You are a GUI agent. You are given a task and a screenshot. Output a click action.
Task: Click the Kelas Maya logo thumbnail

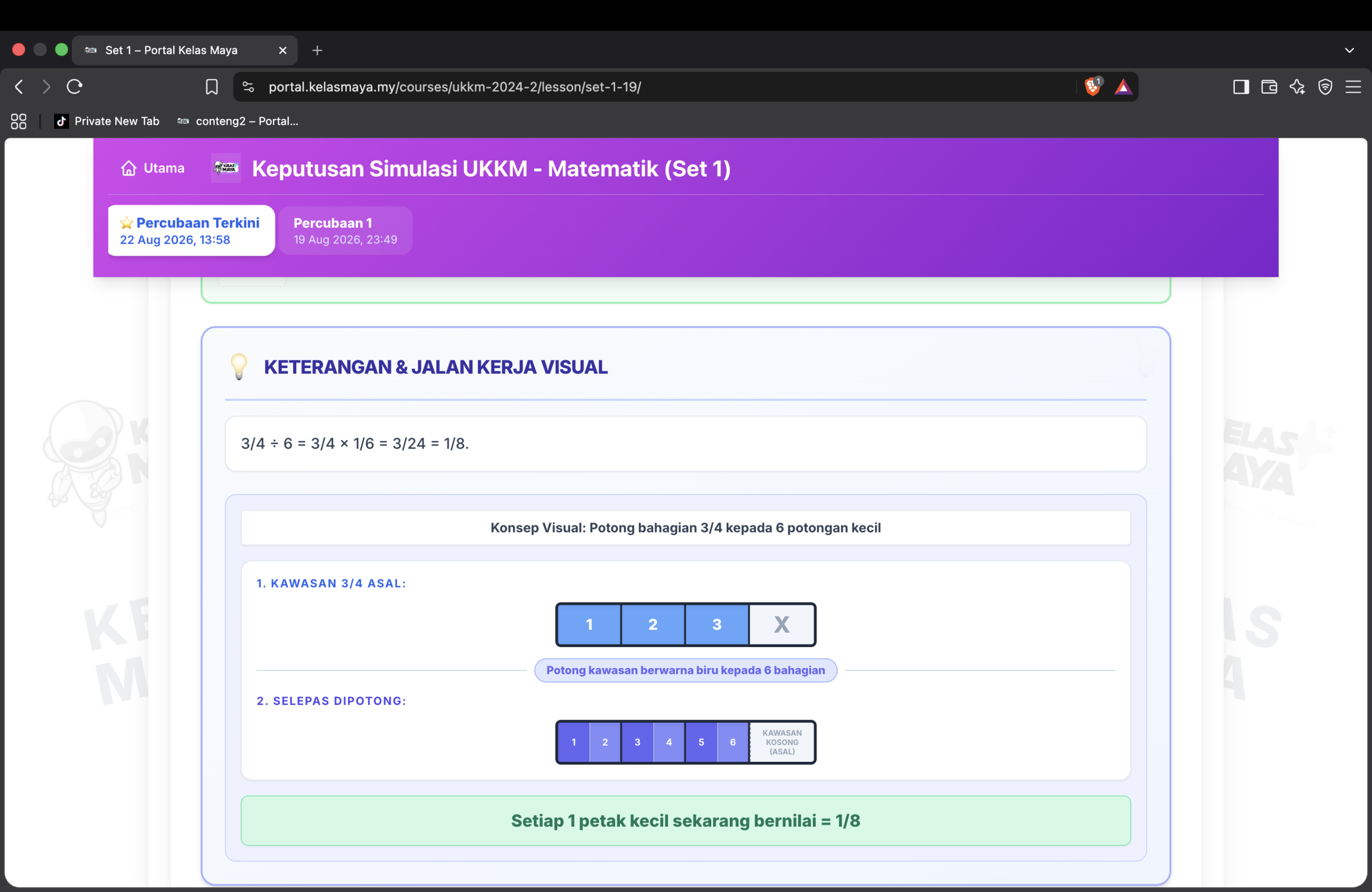226,168
